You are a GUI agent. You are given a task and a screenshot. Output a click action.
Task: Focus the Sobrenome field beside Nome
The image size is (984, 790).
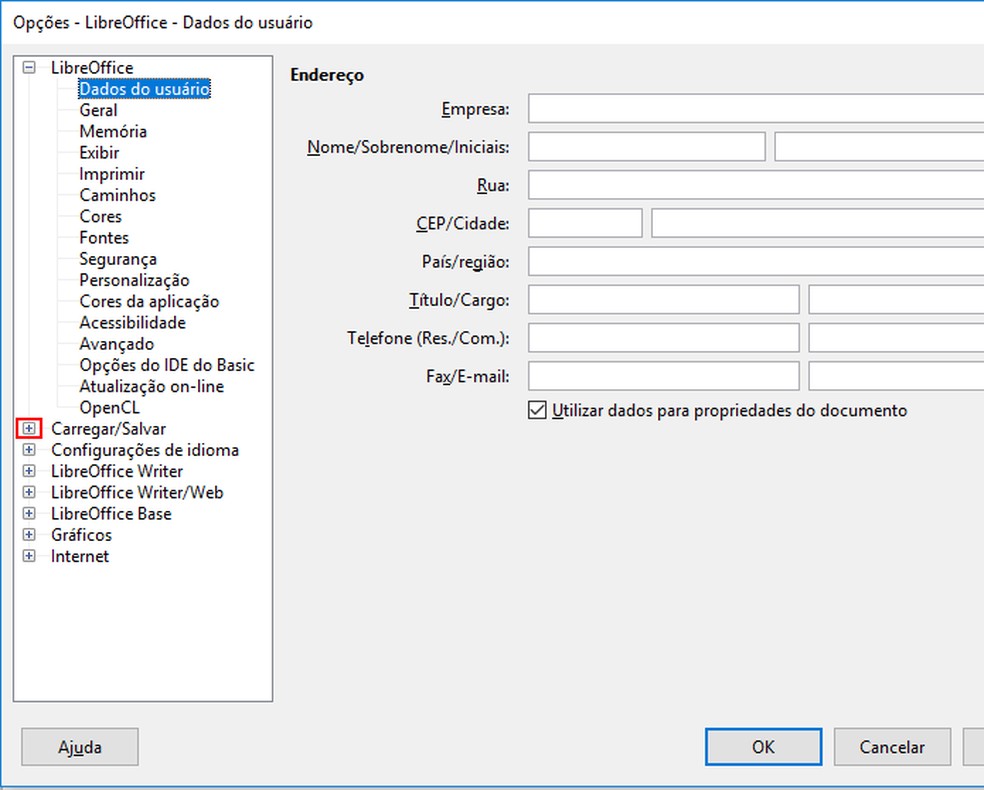click(x=879, y=147)
